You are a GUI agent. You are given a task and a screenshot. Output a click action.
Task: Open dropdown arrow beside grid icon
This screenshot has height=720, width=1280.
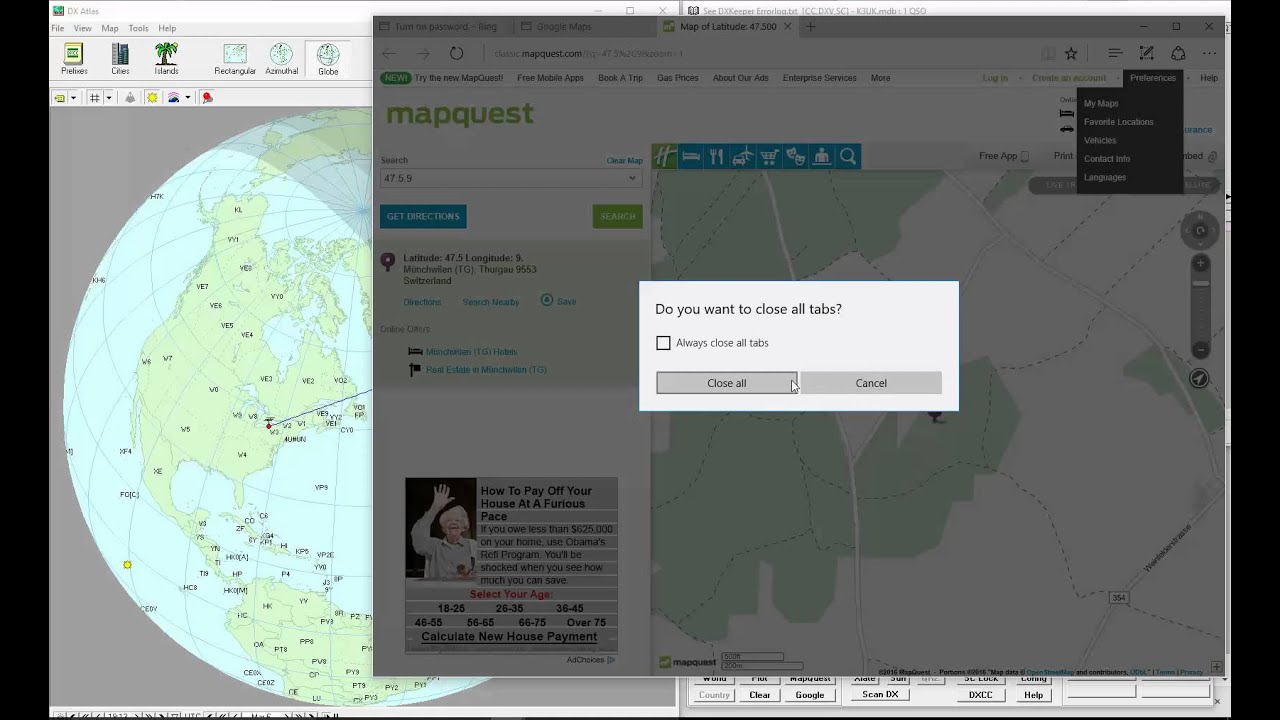(107, 98)
